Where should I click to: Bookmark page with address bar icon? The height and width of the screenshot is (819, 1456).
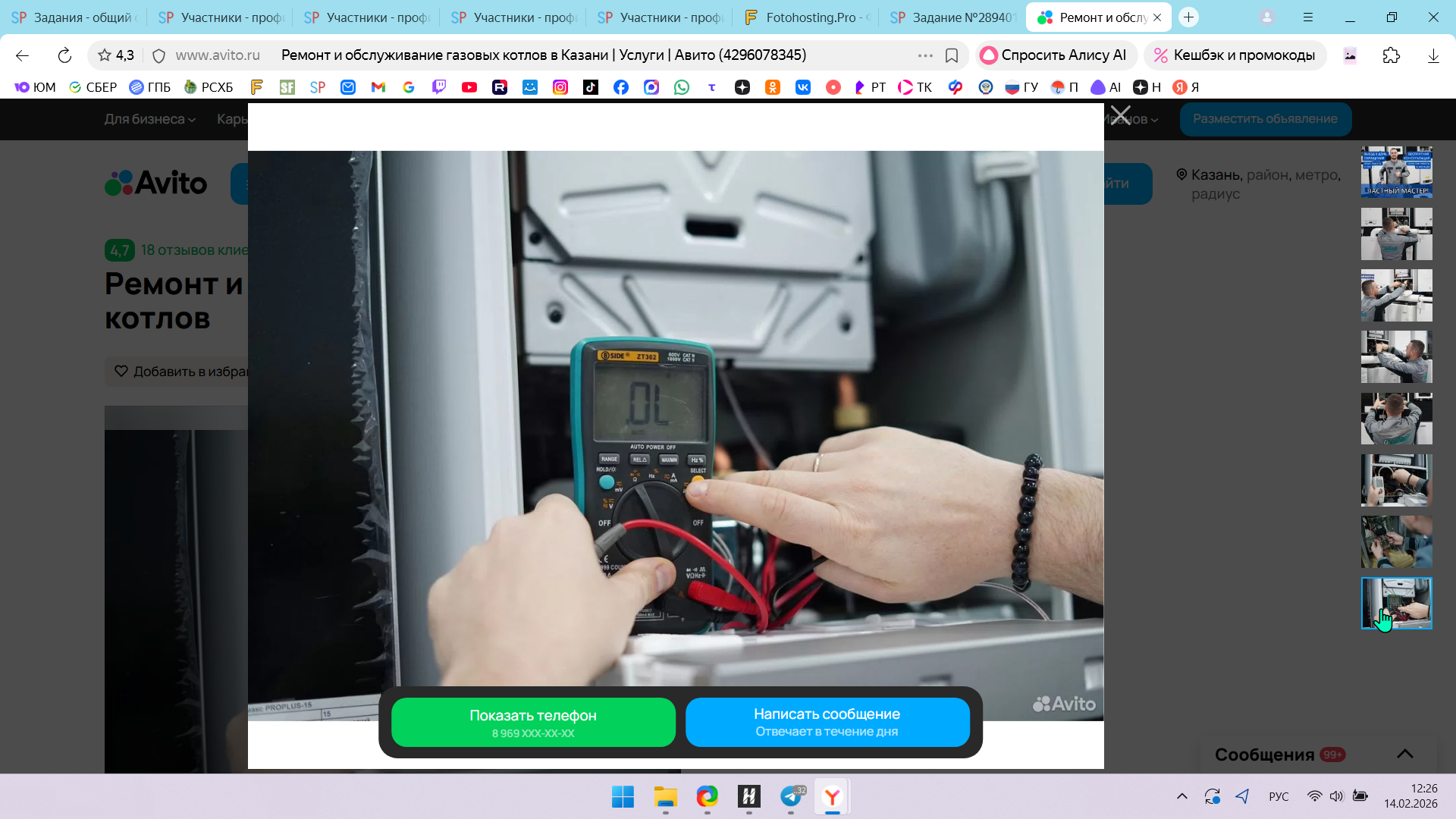pyautogui.click(x=952, y=55)
